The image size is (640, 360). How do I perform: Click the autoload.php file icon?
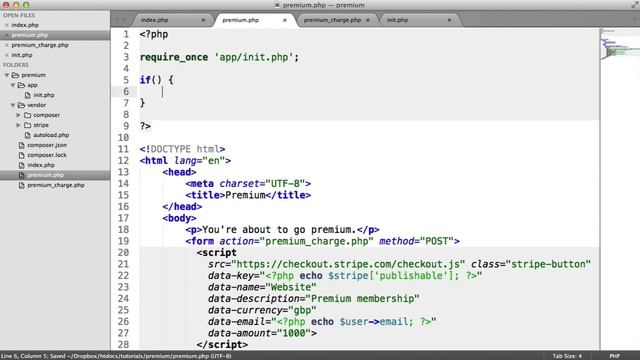[x=27, y=135]
